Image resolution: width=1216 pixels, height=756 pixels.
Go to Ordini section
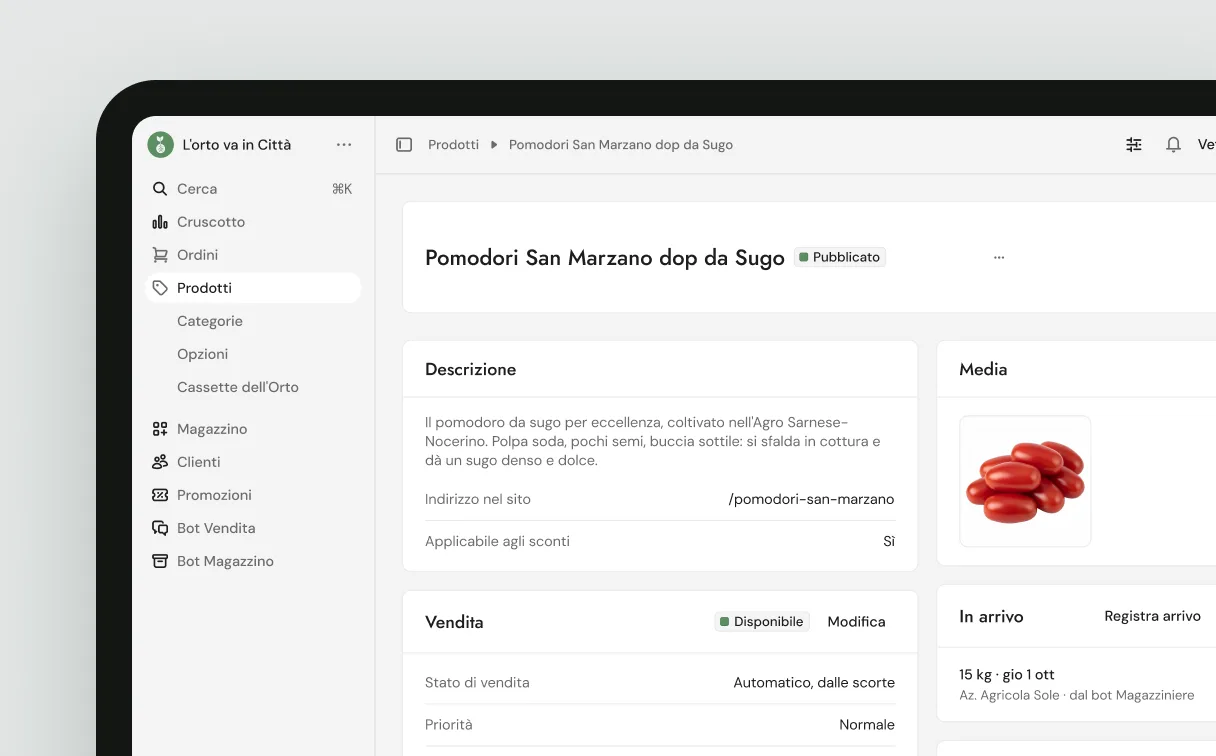click(x=253, y=255)
